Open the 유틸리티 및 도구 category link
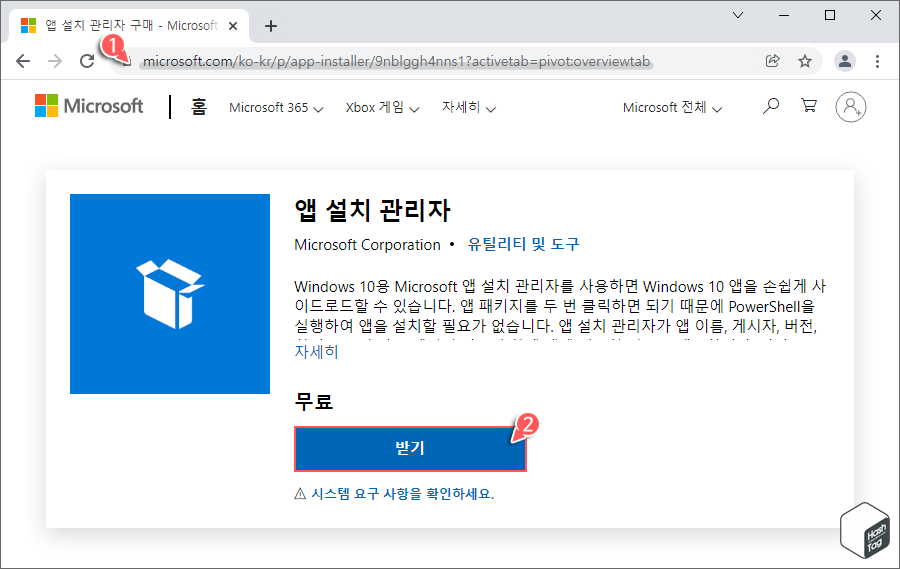The width and height of the screenshot is (900, 569). coord(523,244)
